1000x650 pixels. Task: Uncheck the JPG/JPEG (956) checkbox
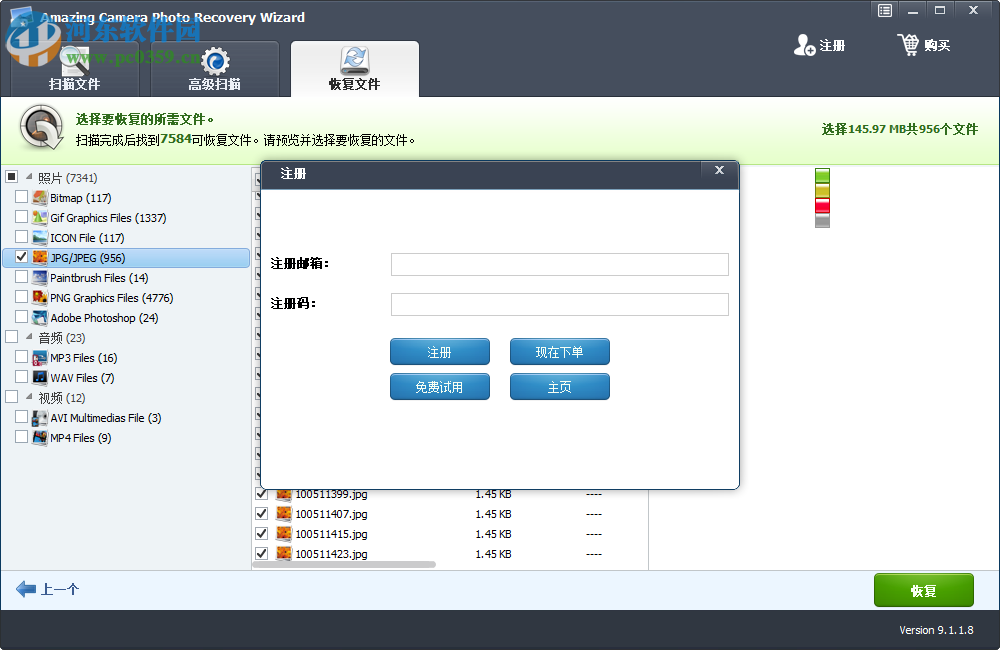(22, 258)
